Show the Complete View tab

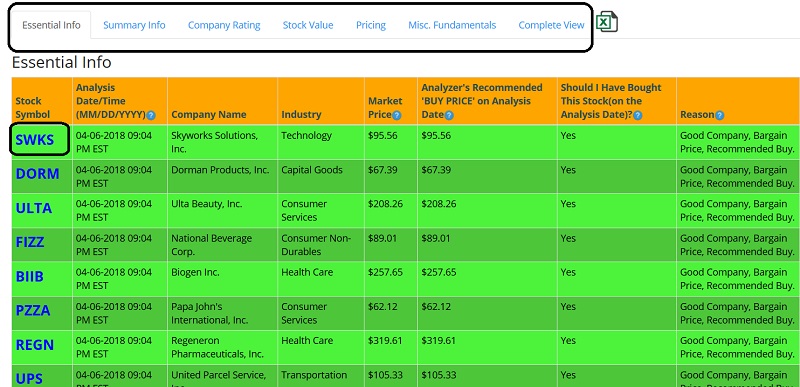(x=552, y=25)
